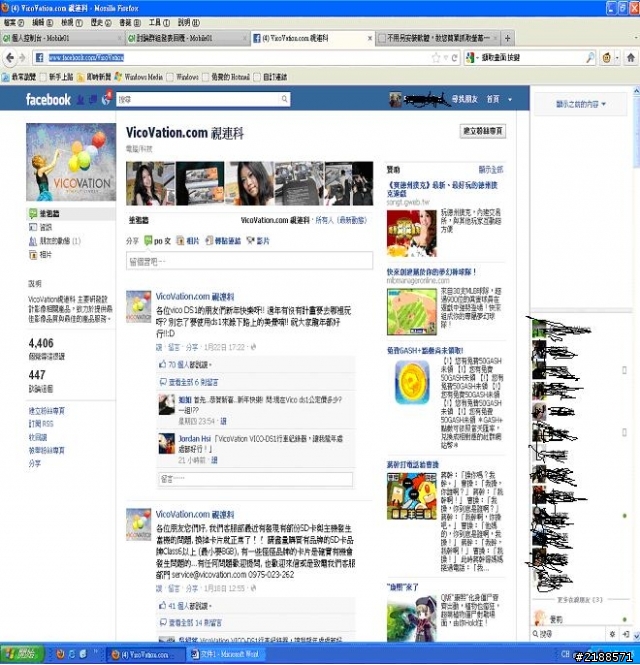This screenshot has height=665, width=640.
Task: Open the search engine selector dropdown
Action: [x=472, y=58]
